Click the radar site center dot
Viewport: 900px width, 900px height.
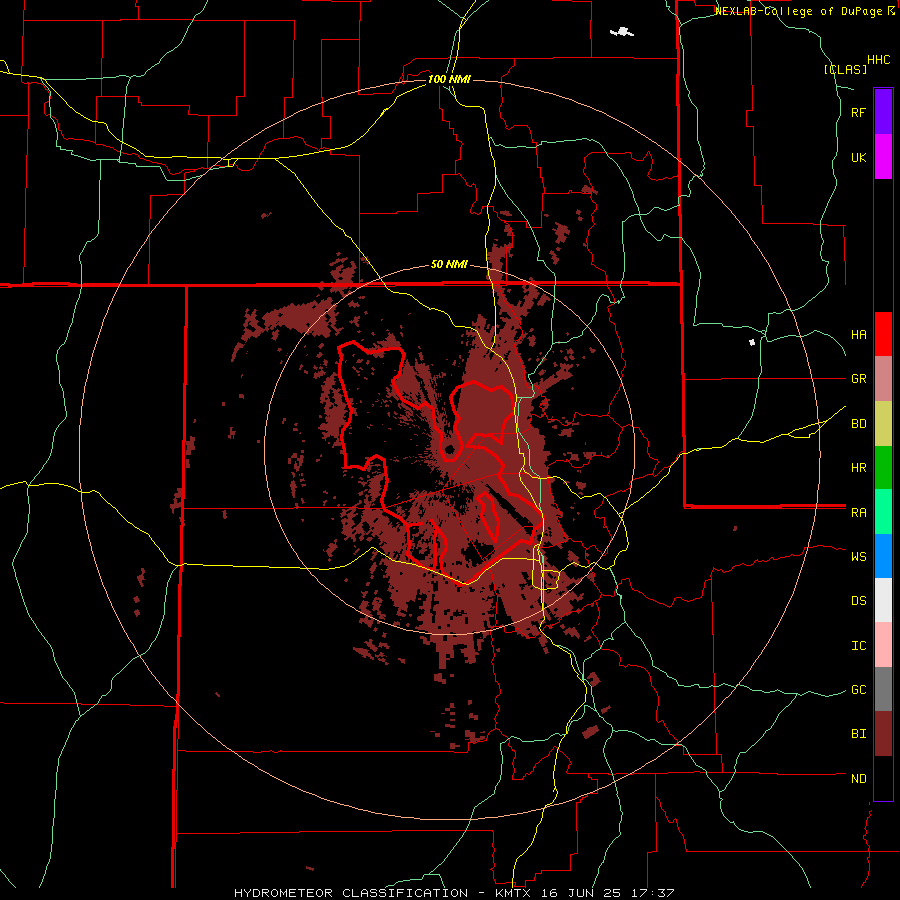[449, 449]
